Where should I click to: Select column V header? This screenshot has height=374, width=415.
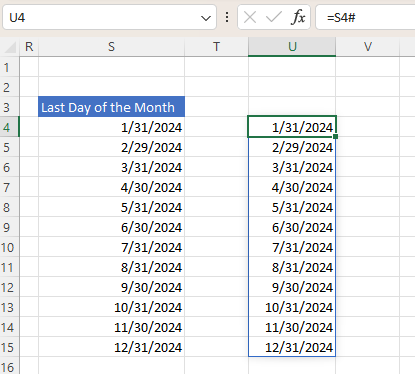click(x=368, y=47)
